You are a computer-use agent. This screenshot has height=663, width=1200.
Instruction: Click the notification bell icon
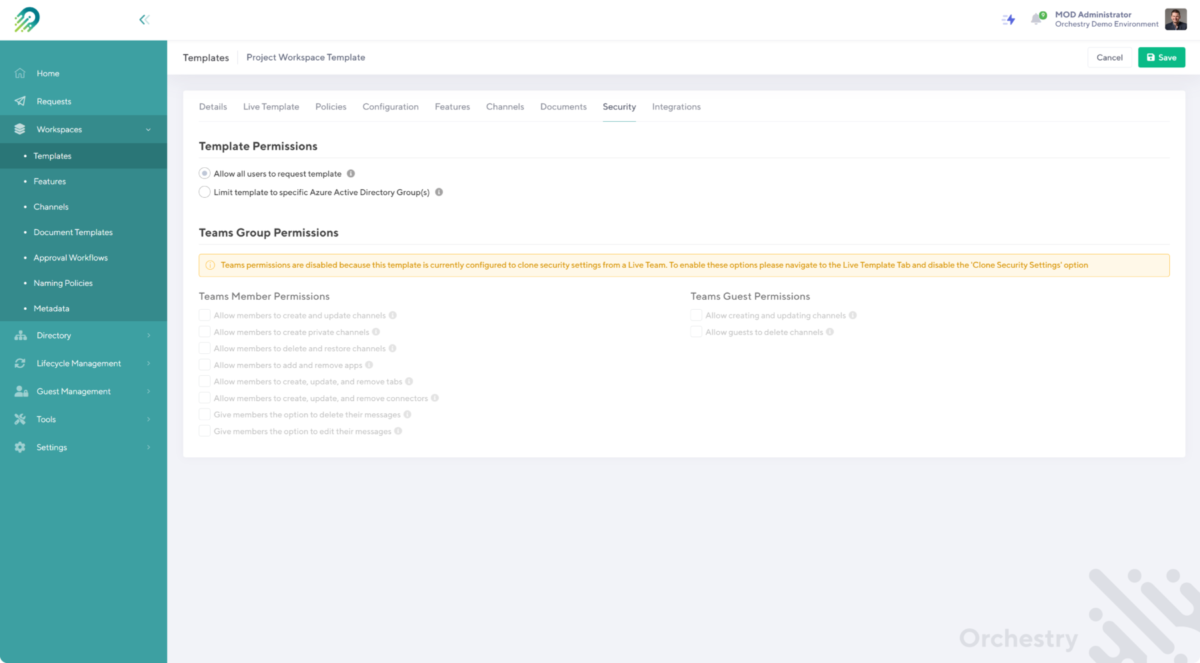[1035, 19]
